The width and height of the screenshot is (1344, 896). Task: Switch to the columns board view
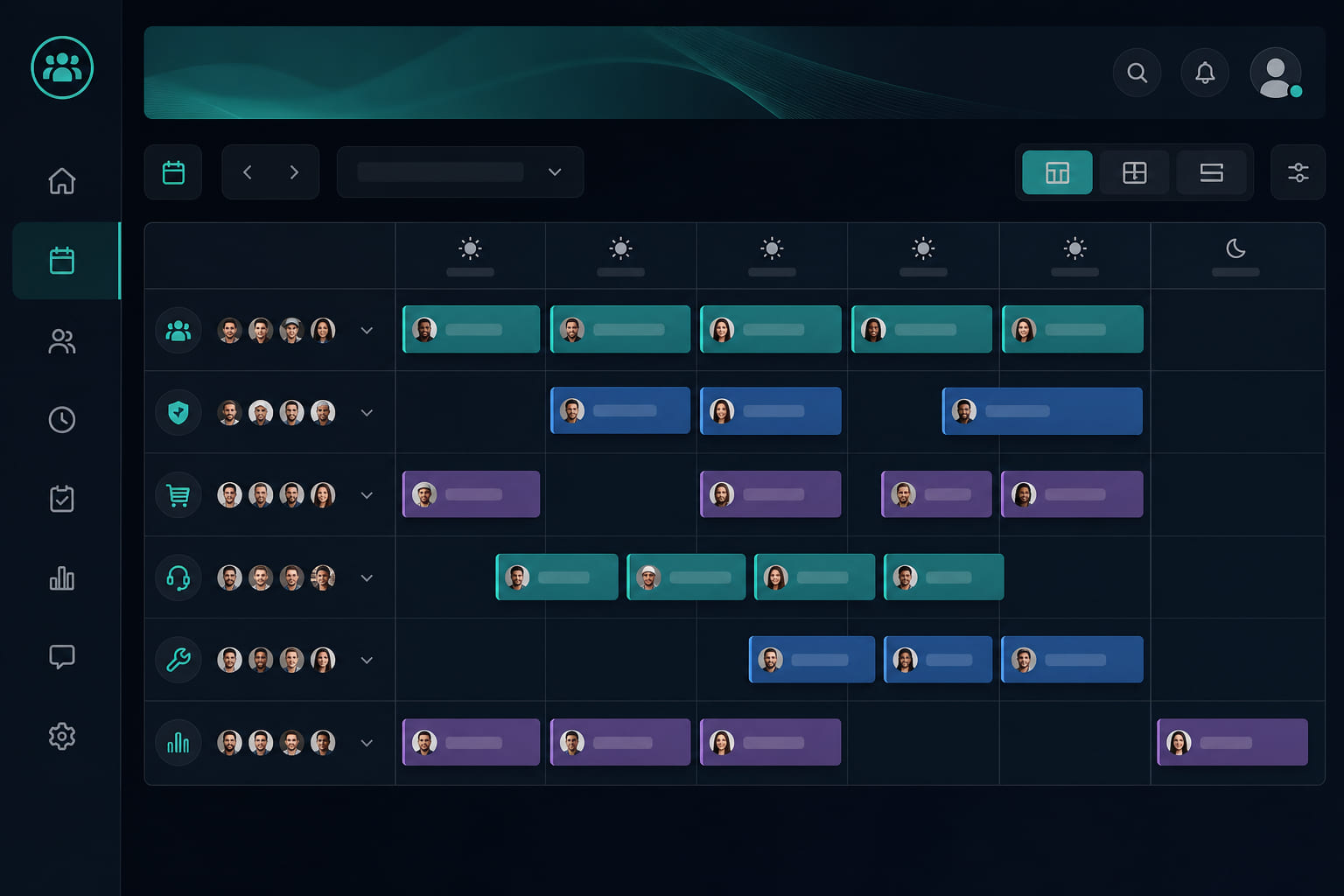(1057, 172)
